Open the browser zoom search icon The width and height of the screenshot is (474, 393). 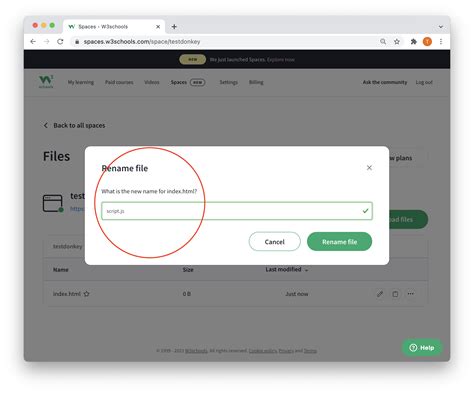(x=383, y=42)
